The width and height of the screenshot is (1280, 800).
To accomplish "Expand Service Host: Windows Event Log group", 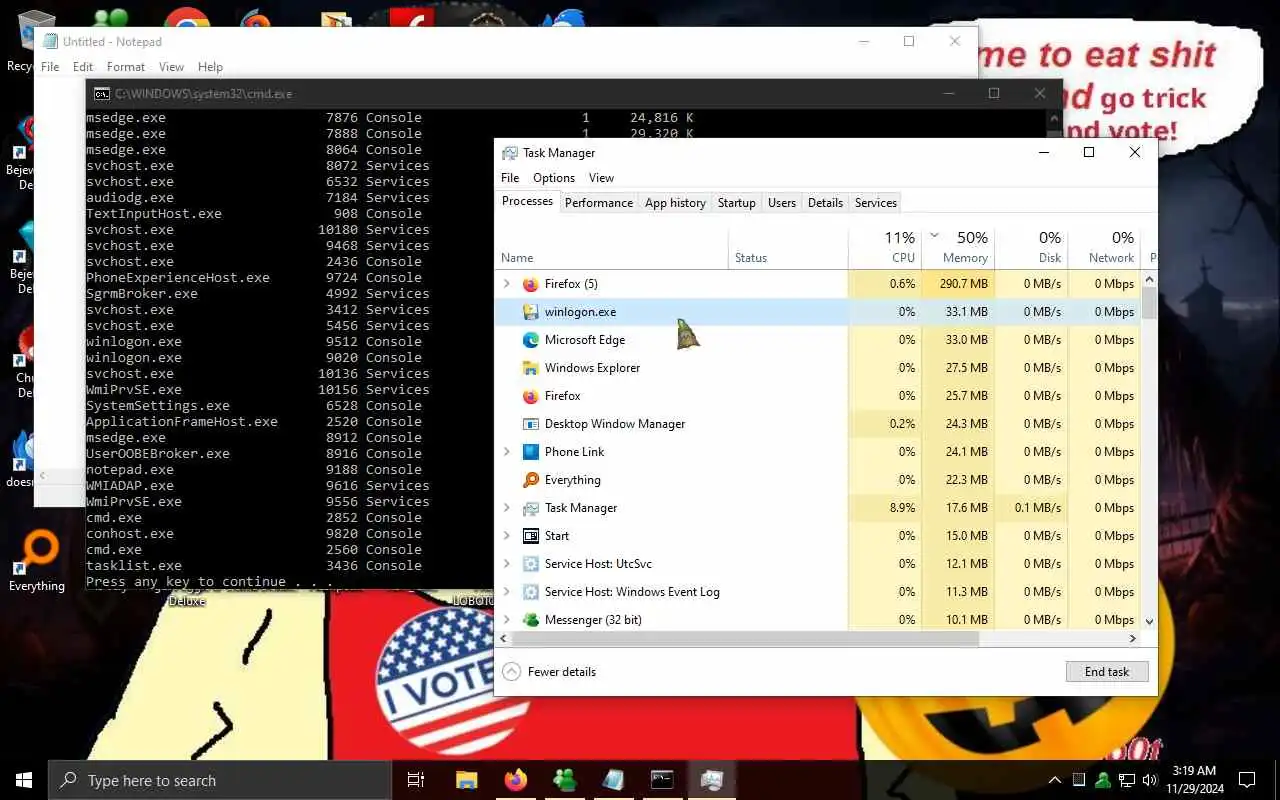I will pyautogui.click(x=507, y=592).
